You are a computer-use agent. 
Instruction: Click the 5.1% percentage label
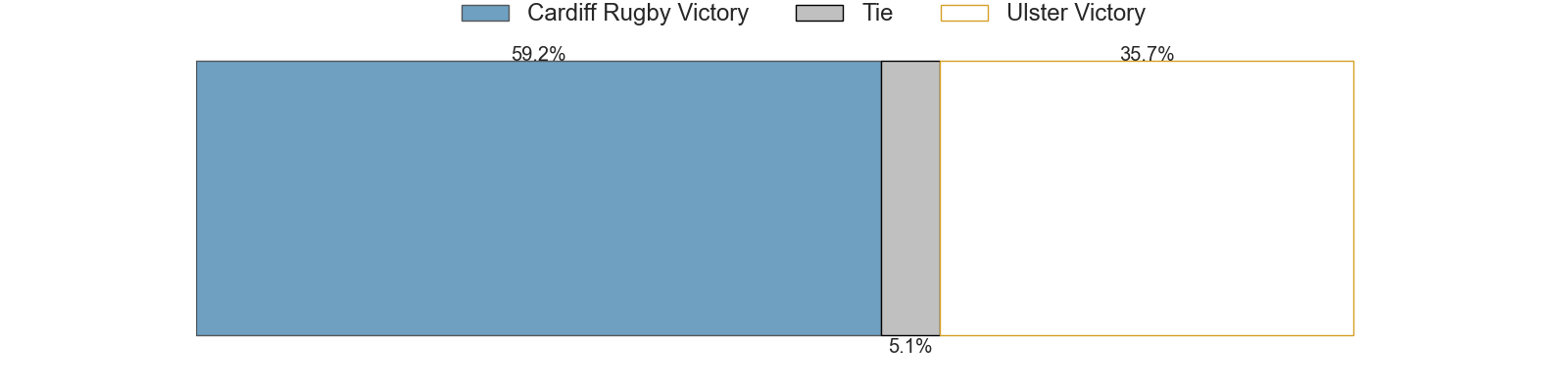point(910,346)
